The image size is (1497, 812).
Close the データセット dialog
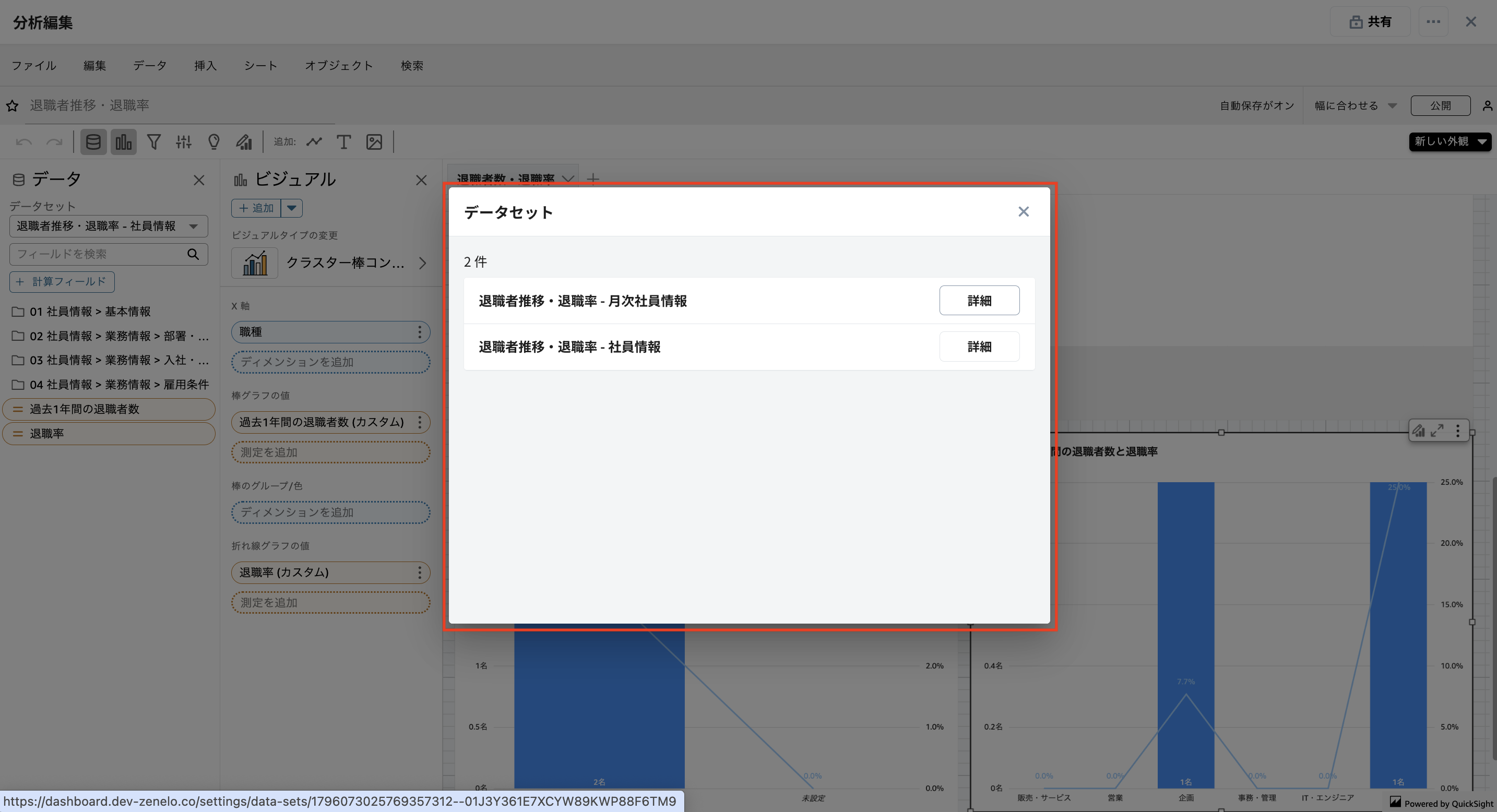pos(1024,211)
